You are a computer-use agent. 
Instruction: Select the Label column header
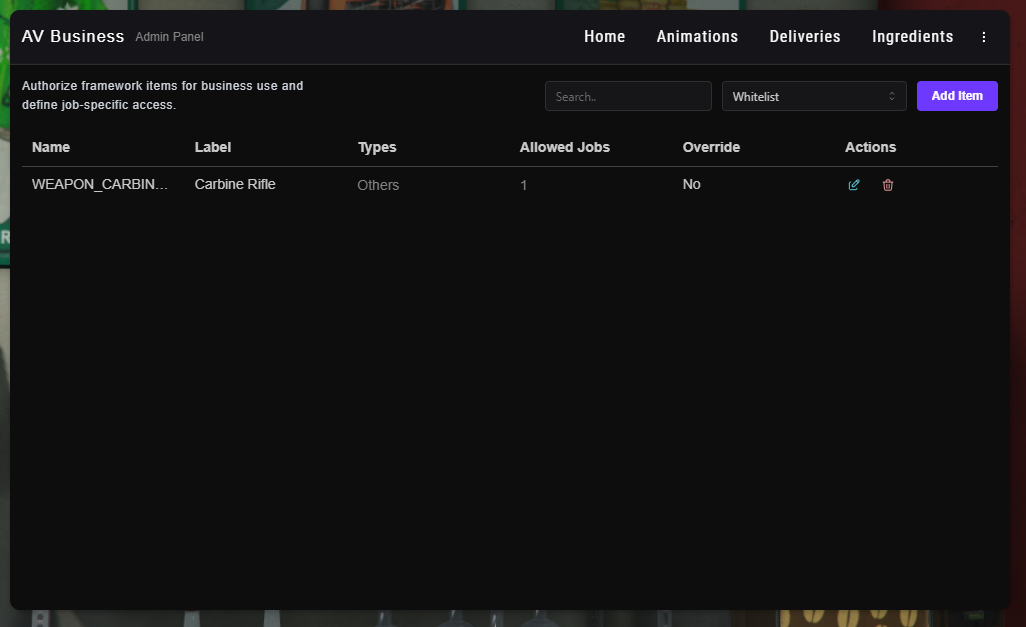coord(212,147)
